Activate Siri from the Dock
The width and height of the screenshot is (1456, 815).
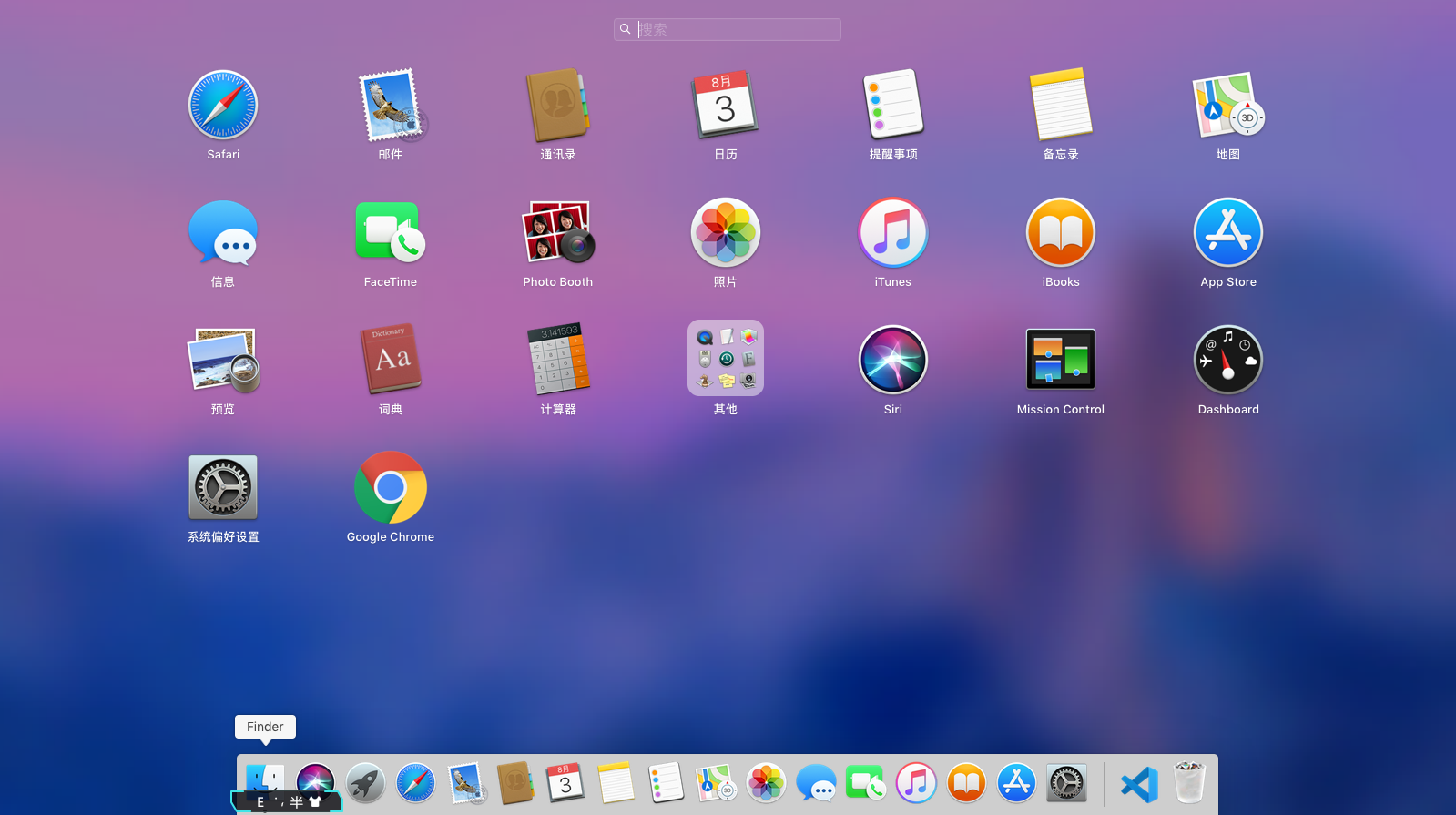coord(315,782)
